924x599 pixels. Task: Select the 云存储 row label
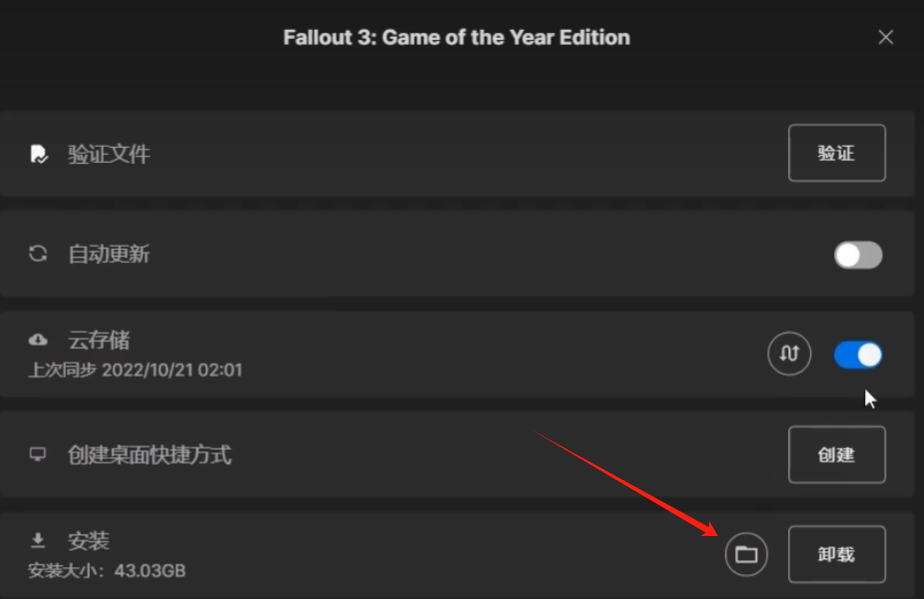point(99,340)
